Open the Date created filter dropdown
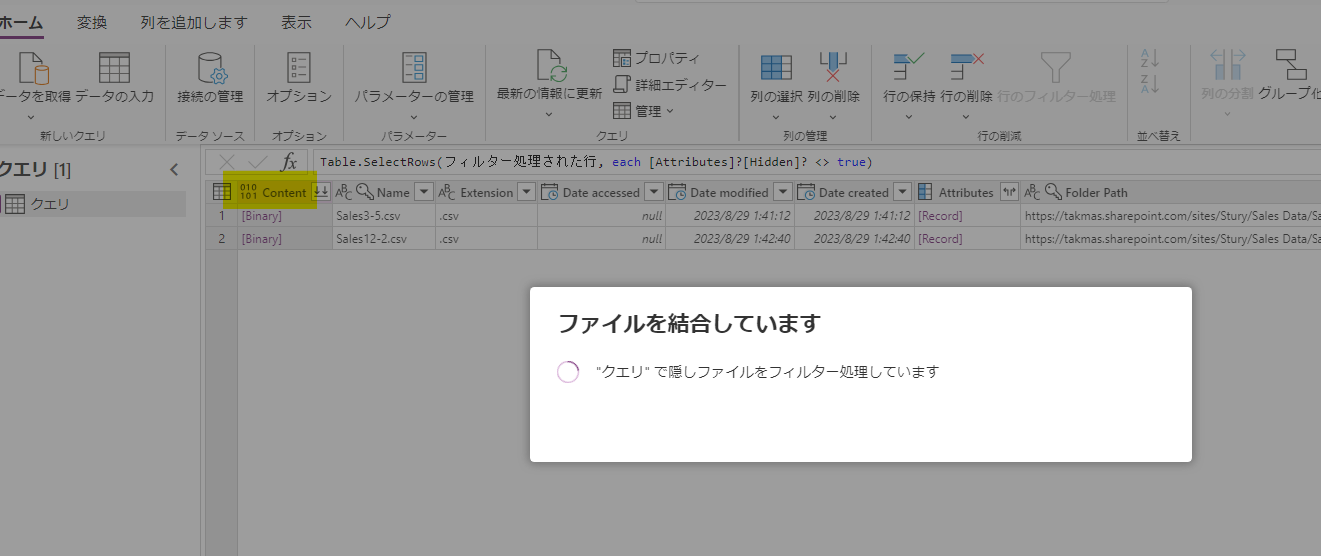 coord(902,192)
